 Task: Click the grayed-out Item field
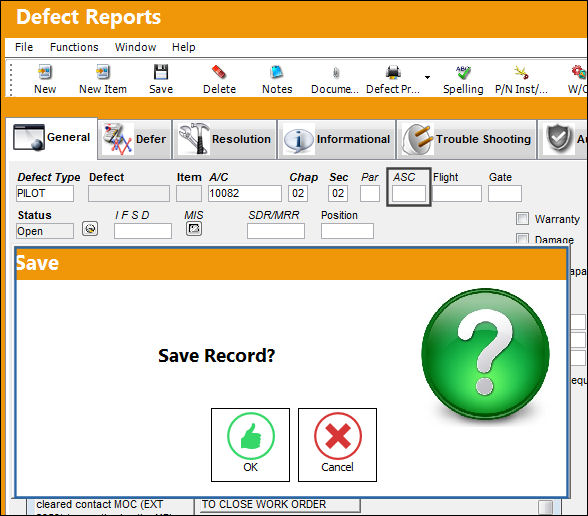pos(189,194)
